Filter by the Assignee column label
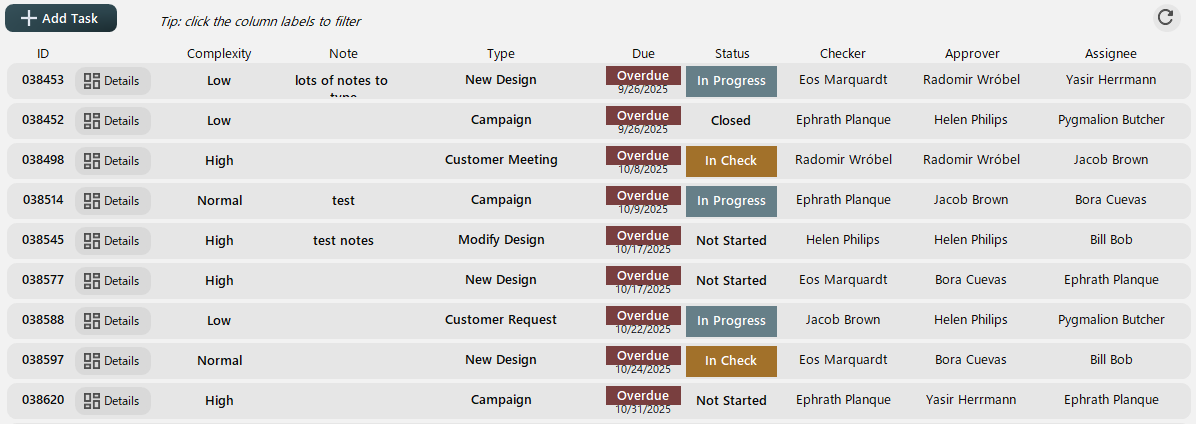The width and height of the screenshot is (1196, 424). tap(1110, 54)
